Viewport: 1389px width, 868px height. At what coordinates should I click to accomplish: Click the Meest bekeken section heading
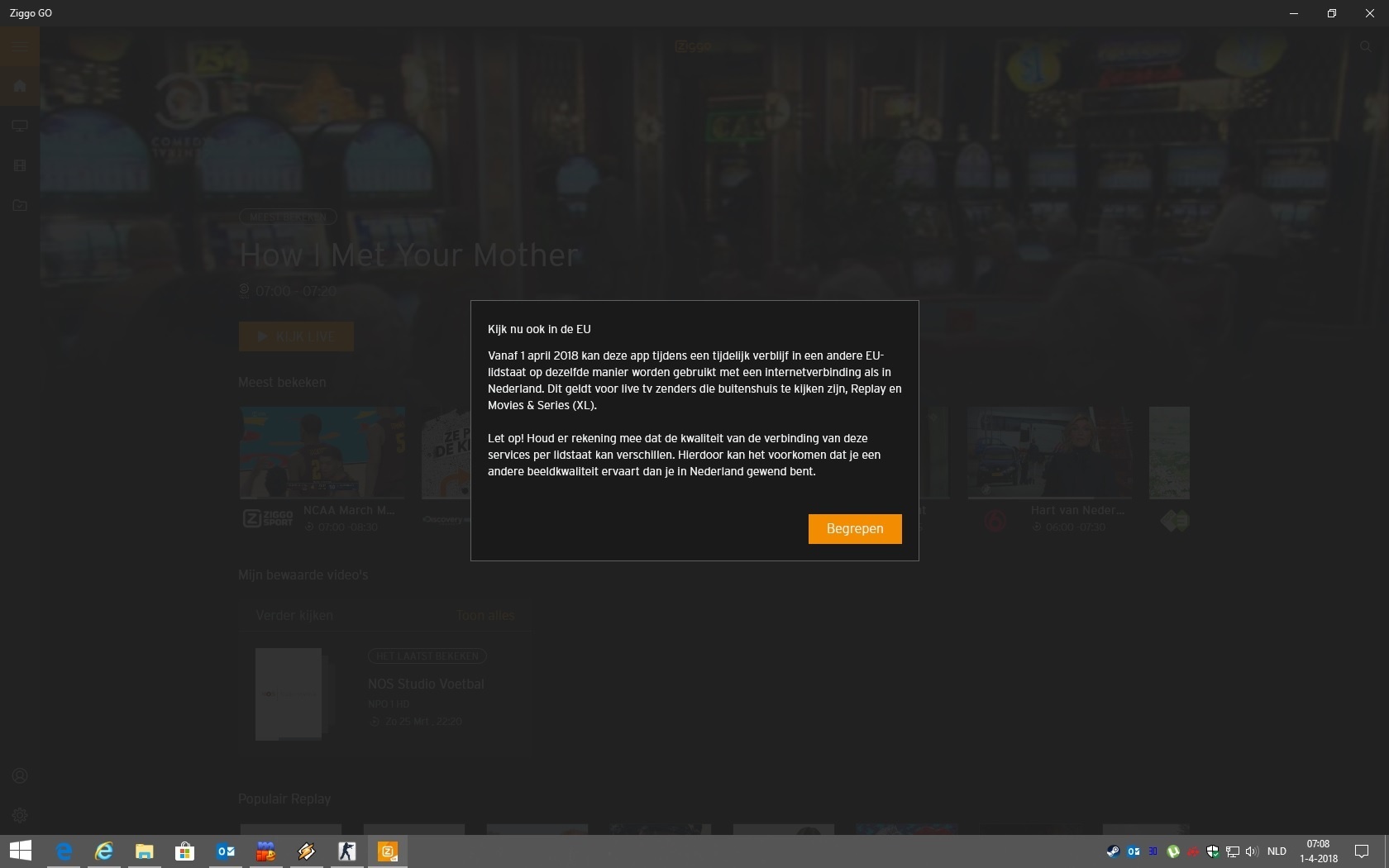[x=282, y=382]
